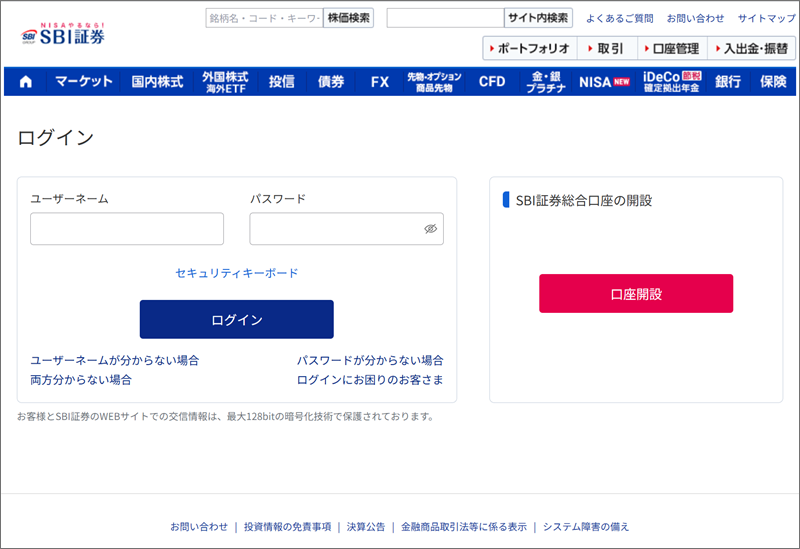Select the 債券 navigation tab
Viewport: 800px width, 549px height.
(331, 82)
